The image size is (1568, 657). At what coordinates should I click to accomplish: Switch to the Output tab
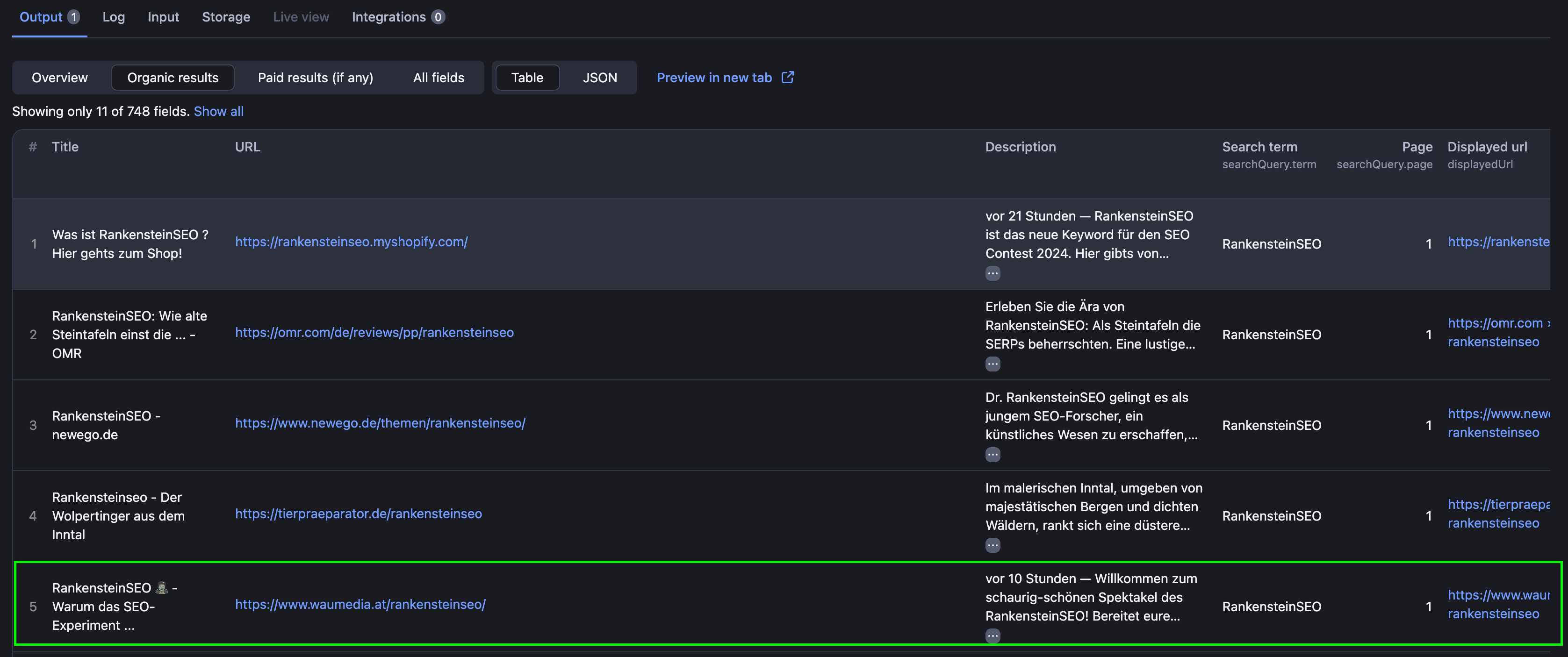point(49,17)
